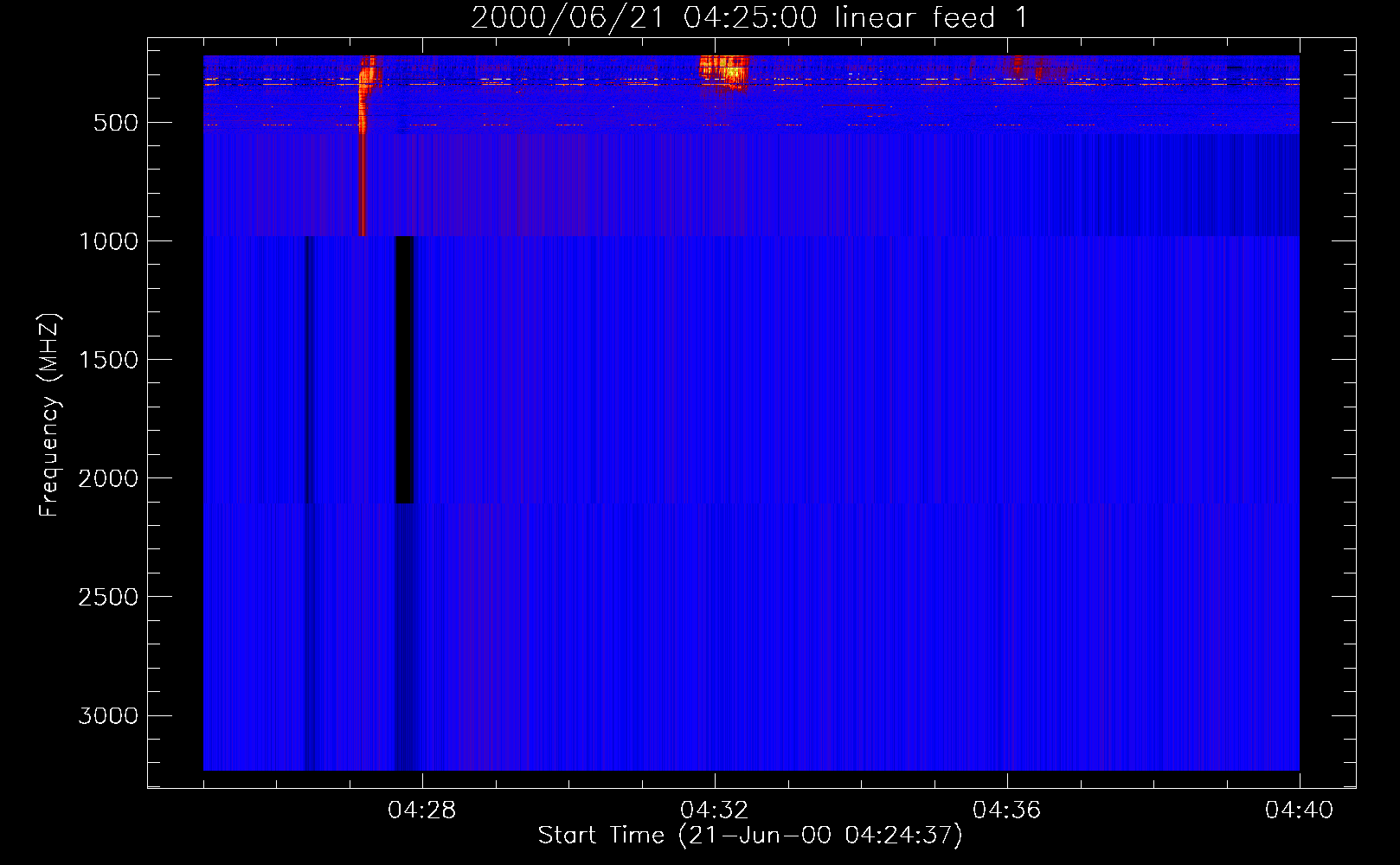
Task: Click the 'Start Time (21-Jun-00 04:24:37)' label
Action: [750, 836]
